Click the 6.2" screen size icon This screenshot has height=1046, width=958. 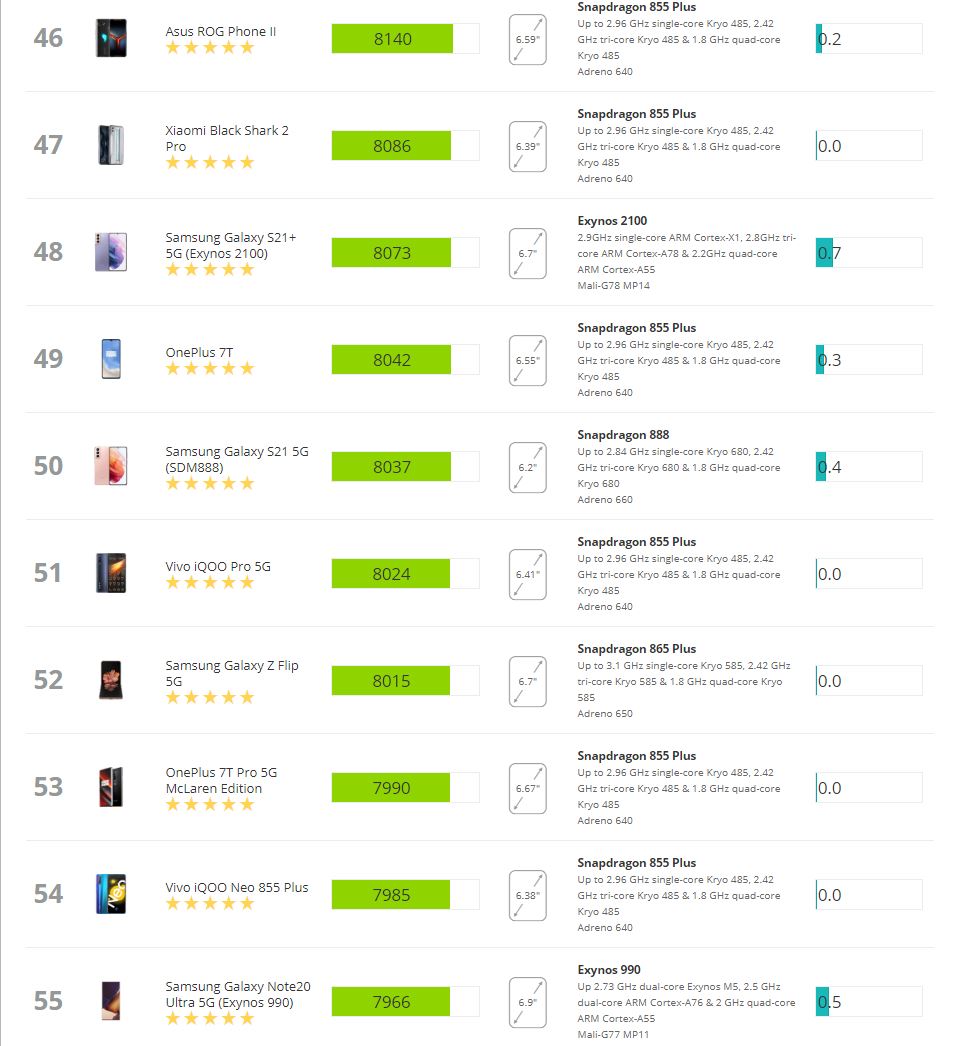(x=528, y=468)
